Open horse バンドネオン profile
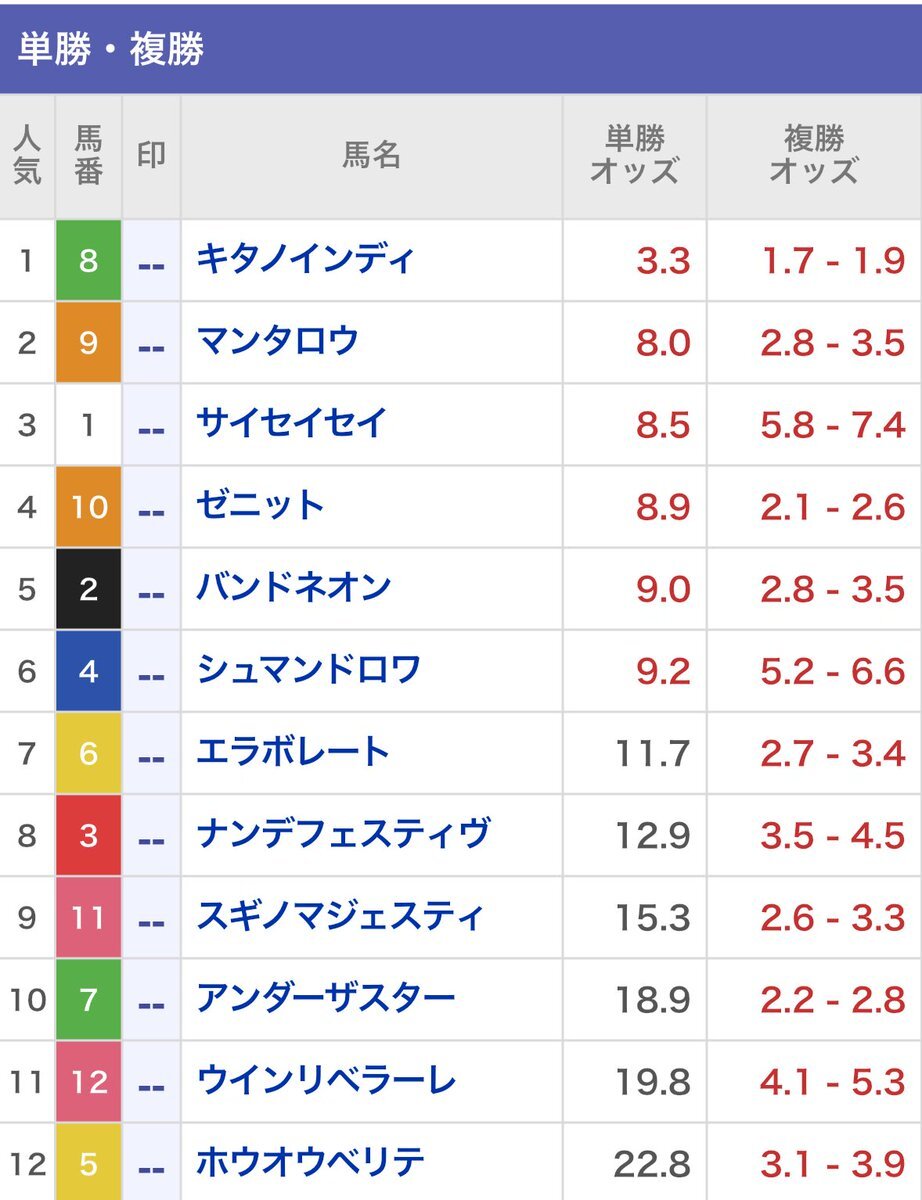 point(293,588)
